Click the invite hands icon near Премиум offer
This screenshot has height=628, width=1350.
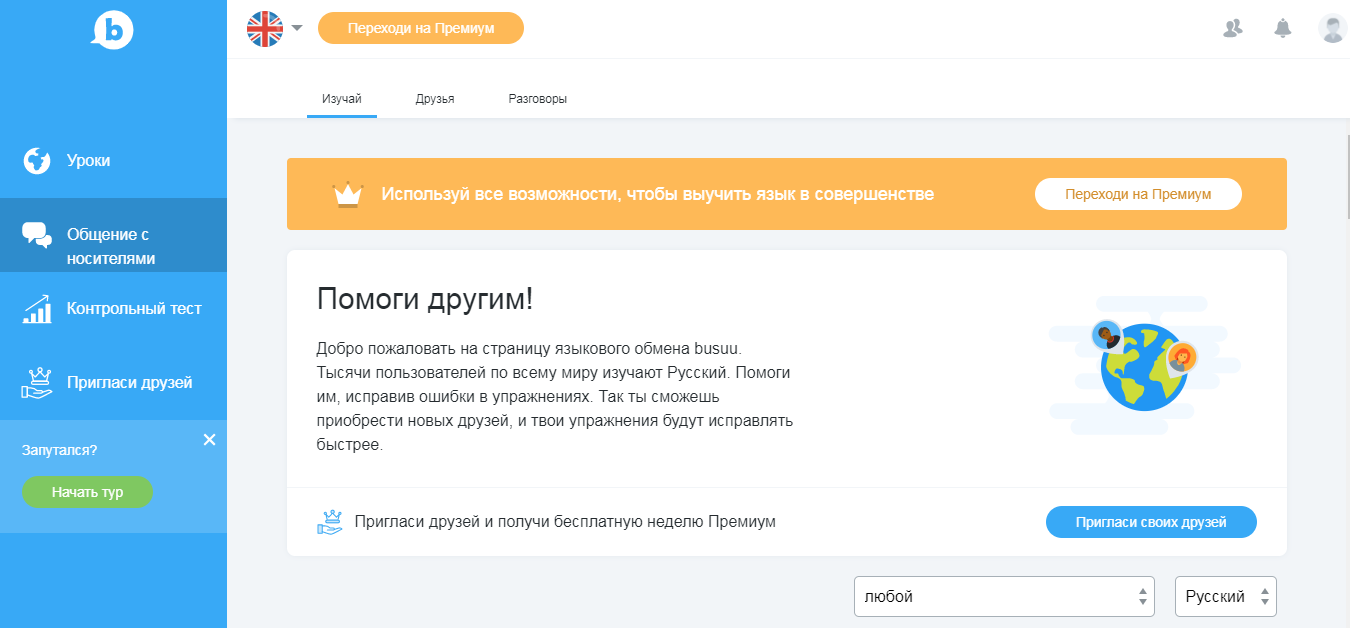point(332,520)
